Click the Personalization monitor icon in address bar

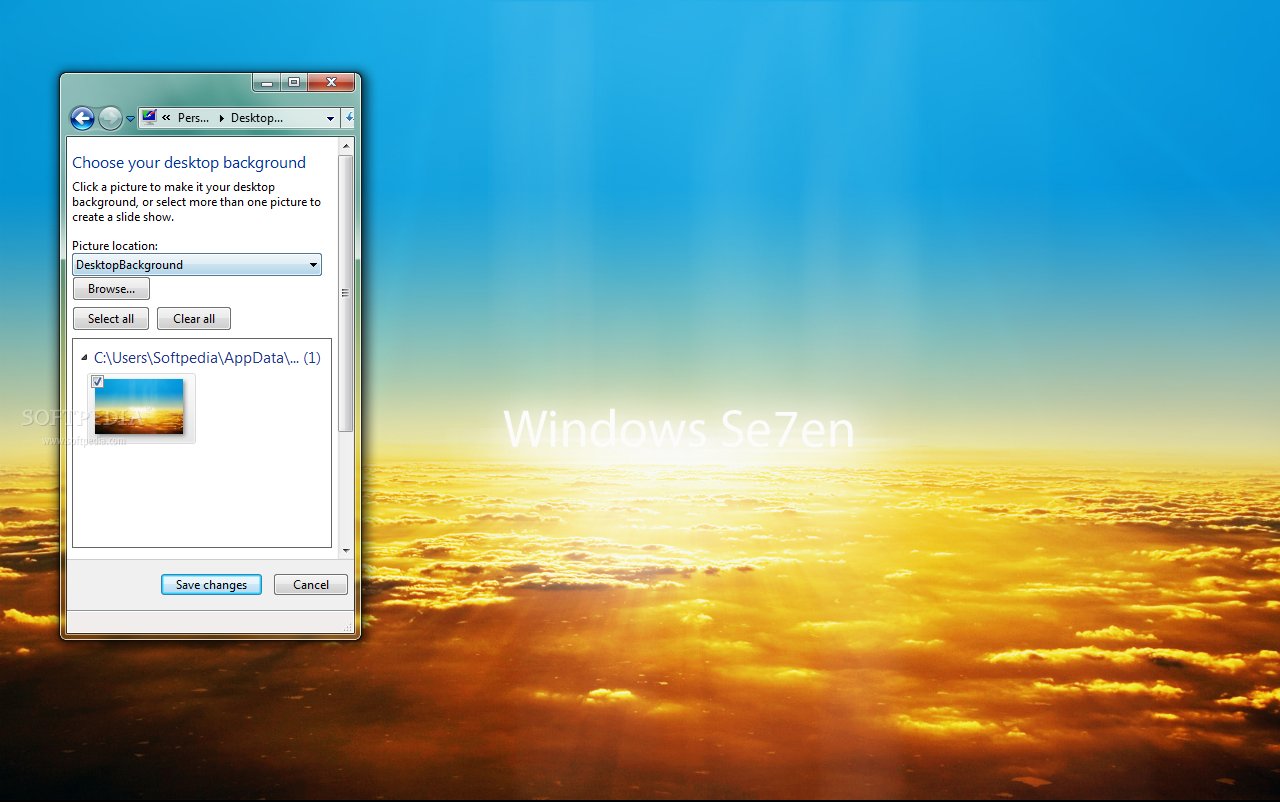click(149, 117)
